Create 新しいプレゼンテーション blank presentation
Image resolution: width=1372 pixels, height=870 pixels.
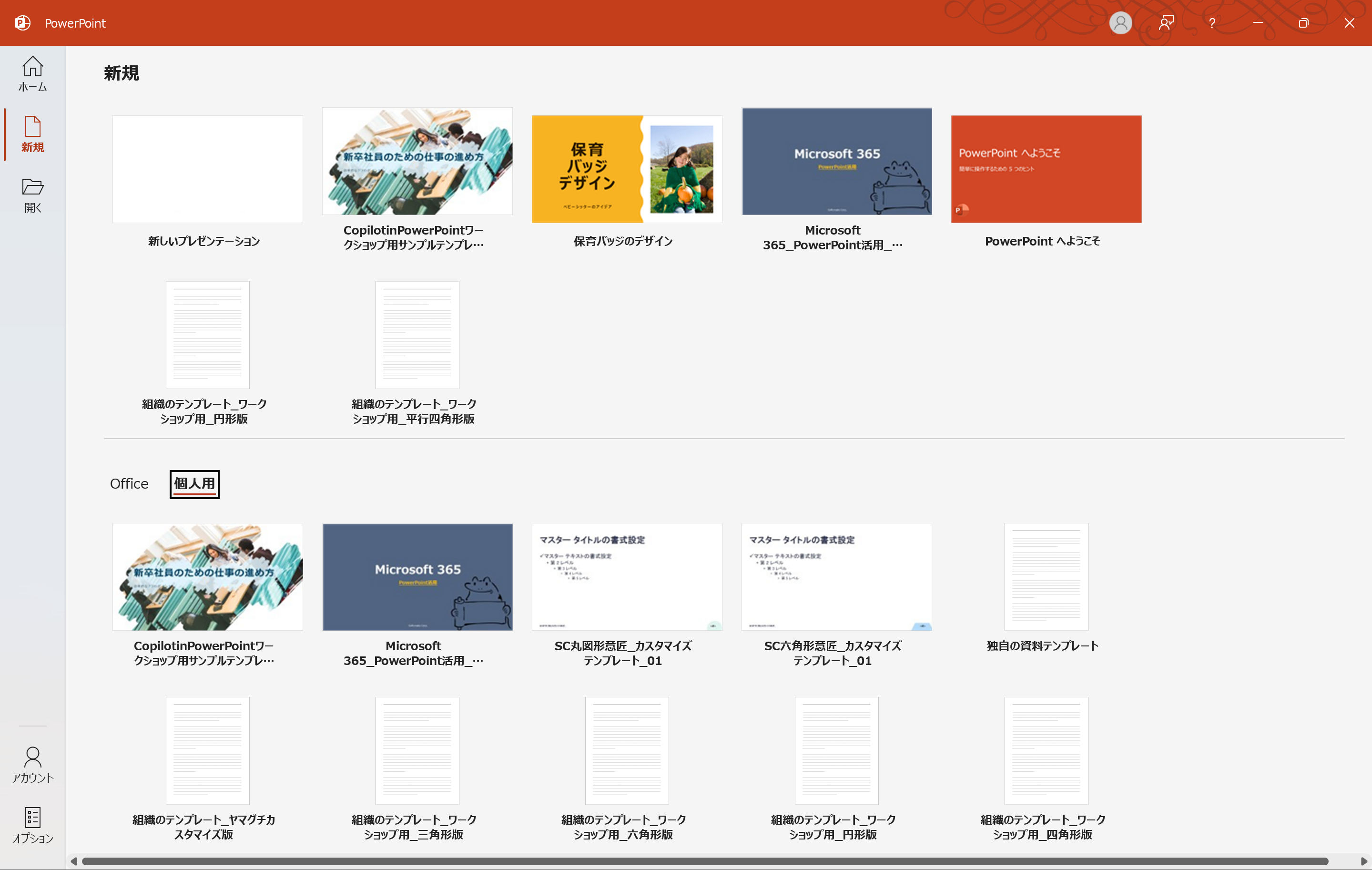(x=207, y=169)
